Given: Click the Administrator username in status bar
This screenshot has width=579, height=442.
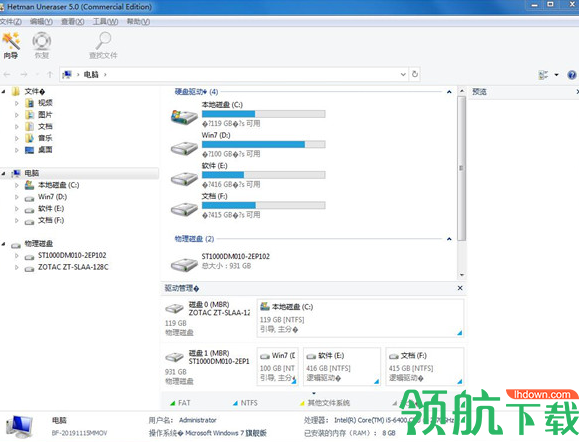Looking at the screenshot, I should (198, 420).
